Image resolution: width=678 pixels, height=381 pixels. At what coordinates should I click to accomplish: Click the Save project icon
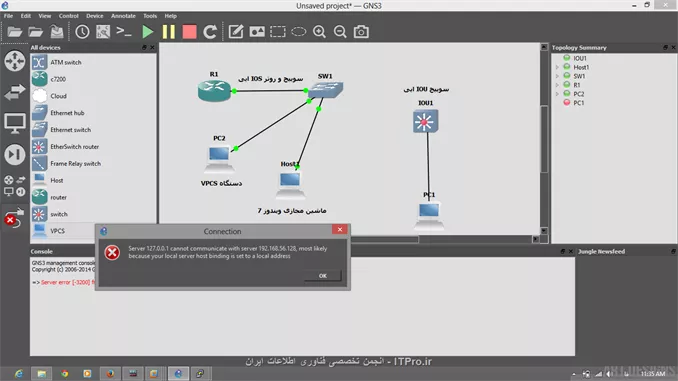point(57,32)
